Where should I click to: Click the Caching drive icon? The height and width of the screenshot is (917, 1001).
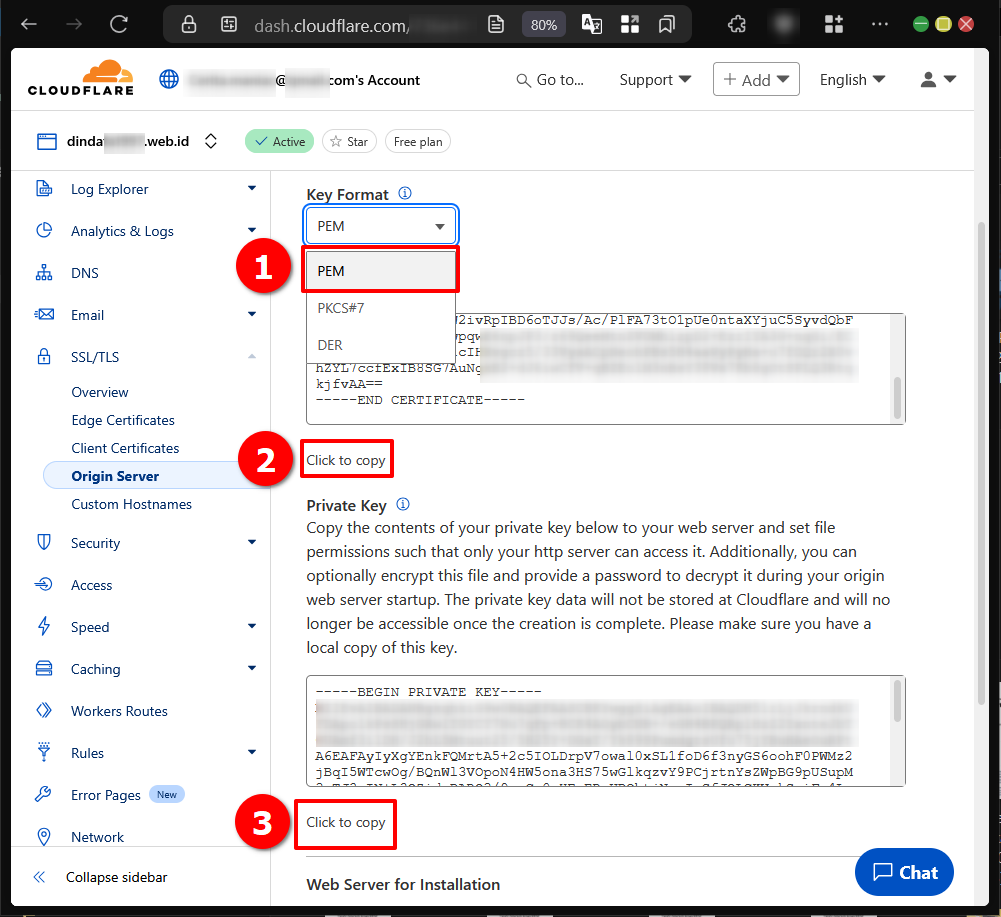coord(44,668)
